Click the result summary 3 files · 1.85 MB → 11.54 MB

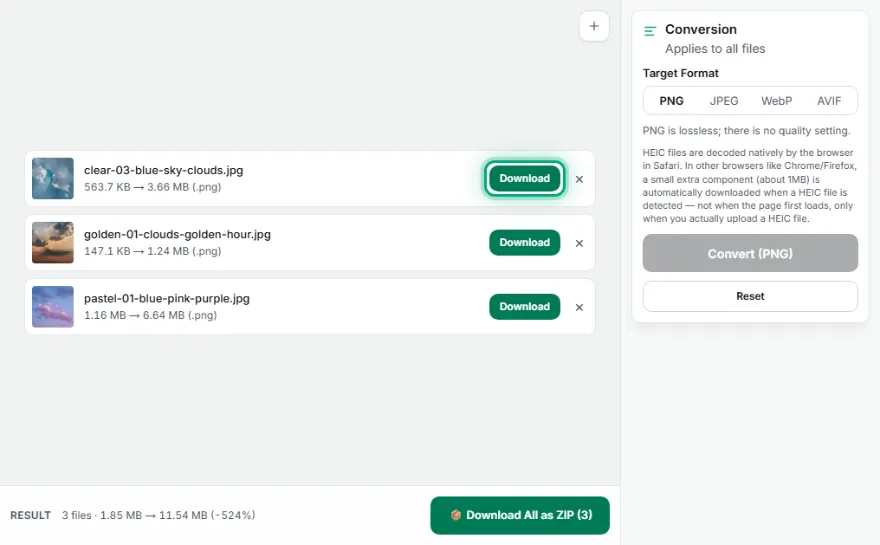pyautogui.click(x=158, y=515)
